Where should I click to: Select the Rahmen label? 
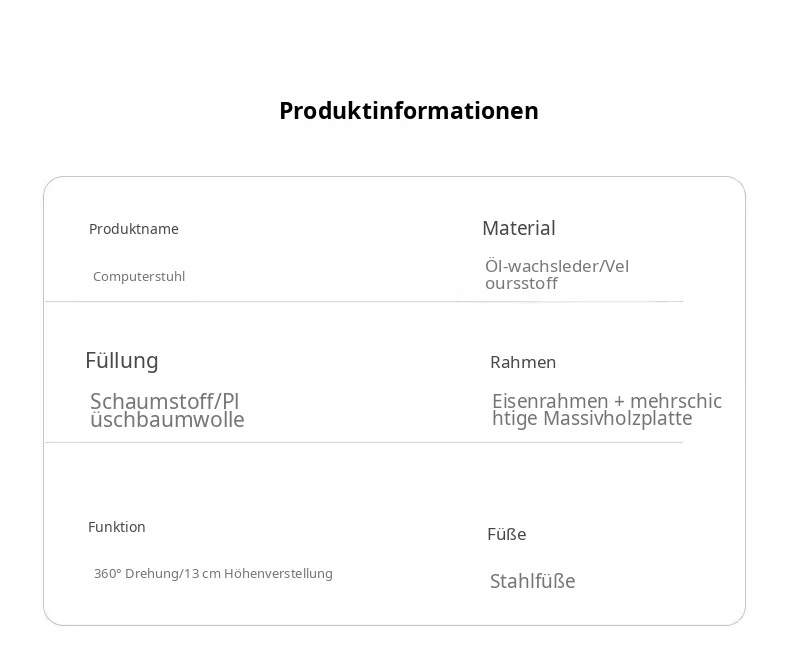(523, 362)
